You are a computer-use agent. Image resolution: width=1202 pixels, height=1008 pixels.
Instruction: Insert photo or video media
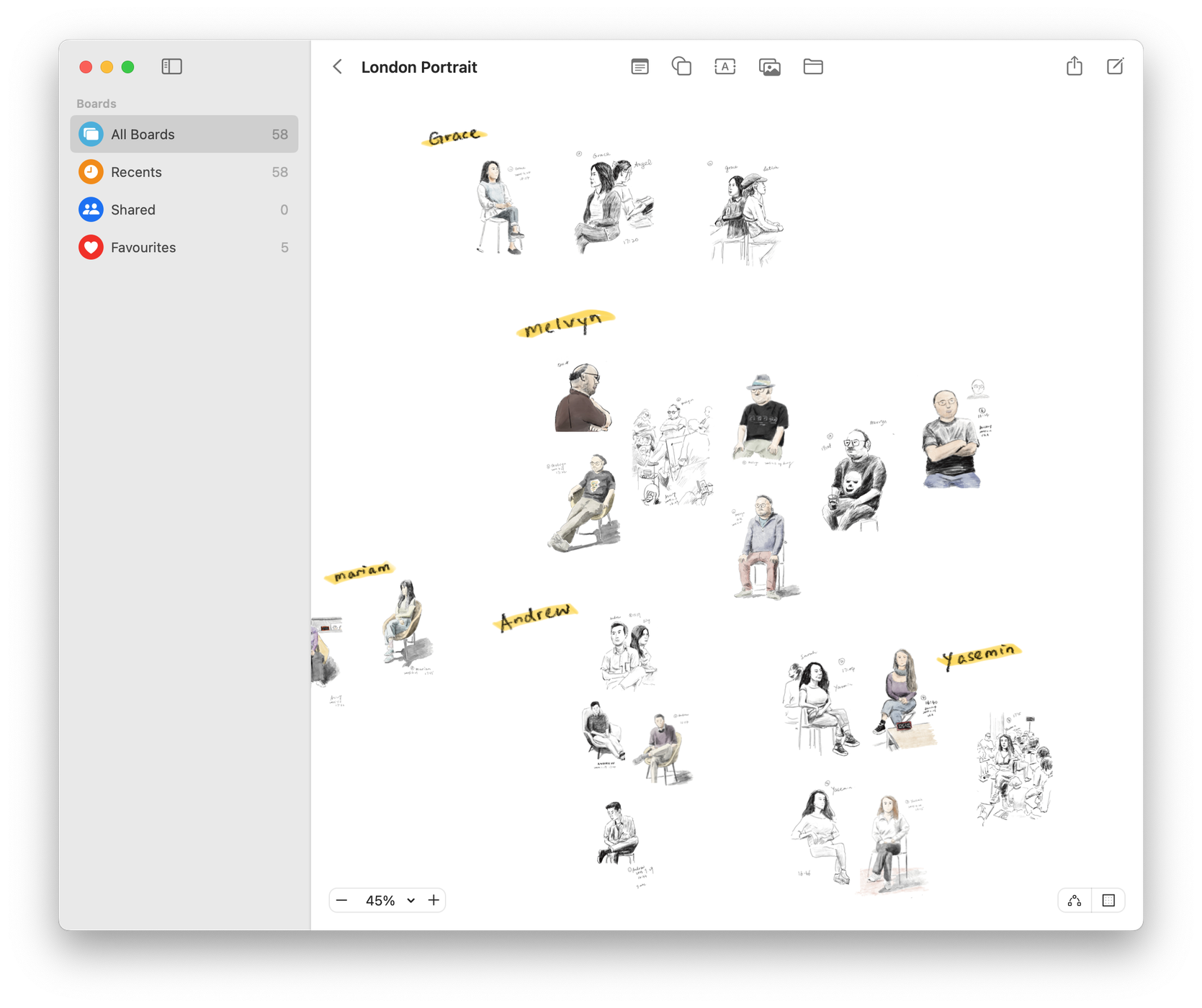[769, 67]
